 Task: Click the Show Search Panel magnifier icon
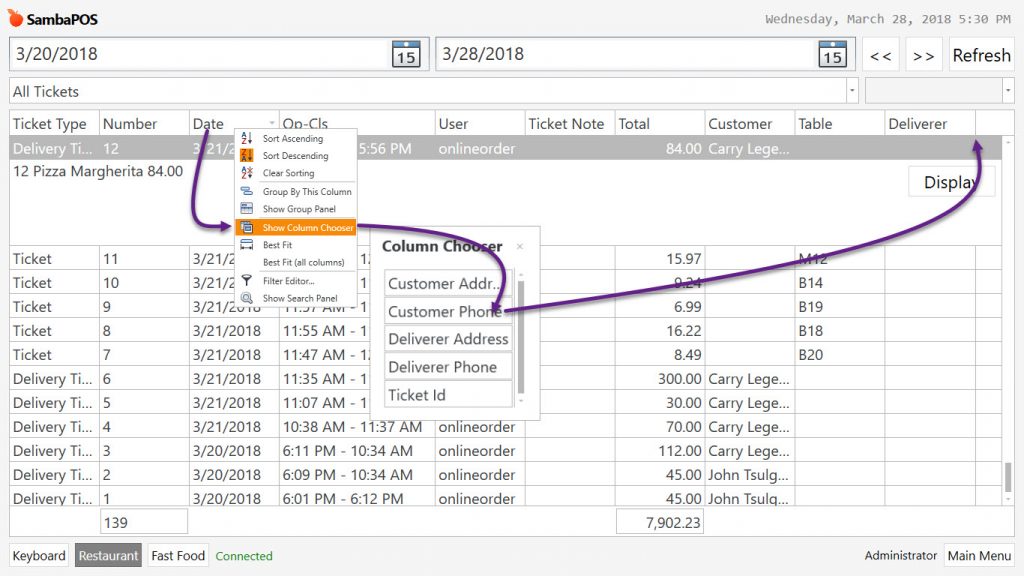pos(247,298)
